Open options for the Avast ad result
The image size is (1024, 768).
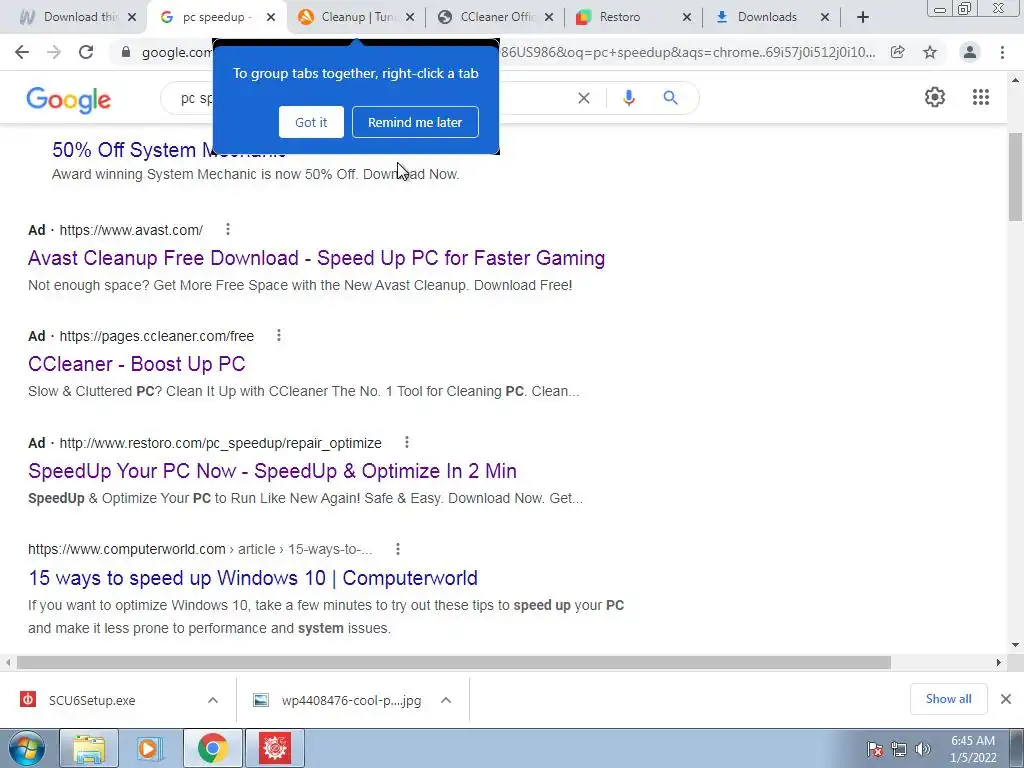tap(227, 229)
